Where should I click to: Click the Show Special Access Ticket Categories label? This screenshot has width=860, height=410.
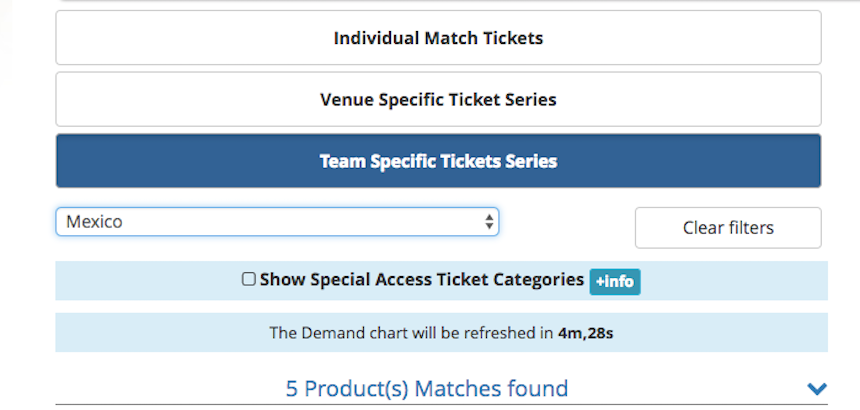point(421,280)
